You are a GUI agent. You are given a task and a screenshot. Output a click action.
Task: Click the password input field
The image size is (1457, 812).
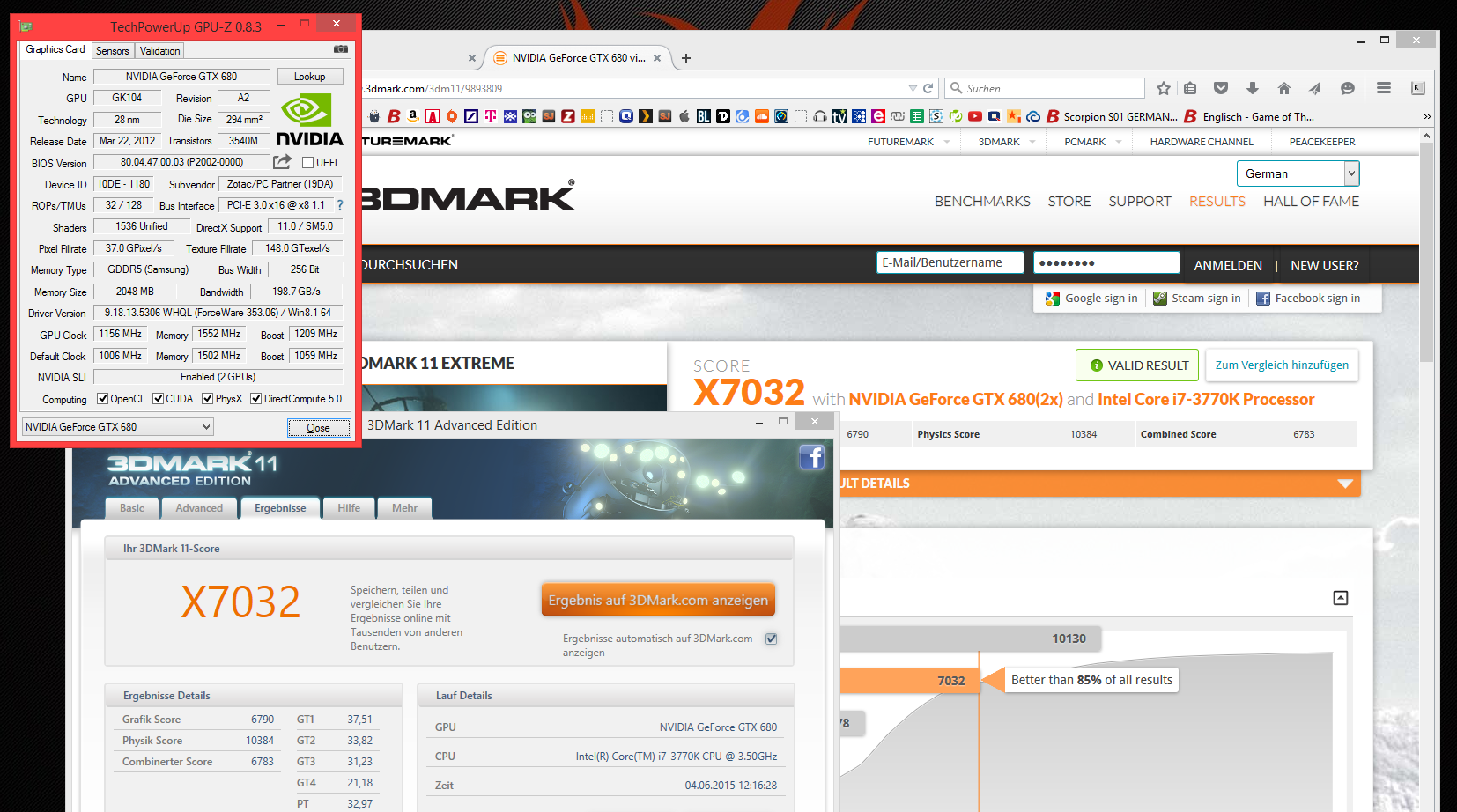tap(1106, 262)
